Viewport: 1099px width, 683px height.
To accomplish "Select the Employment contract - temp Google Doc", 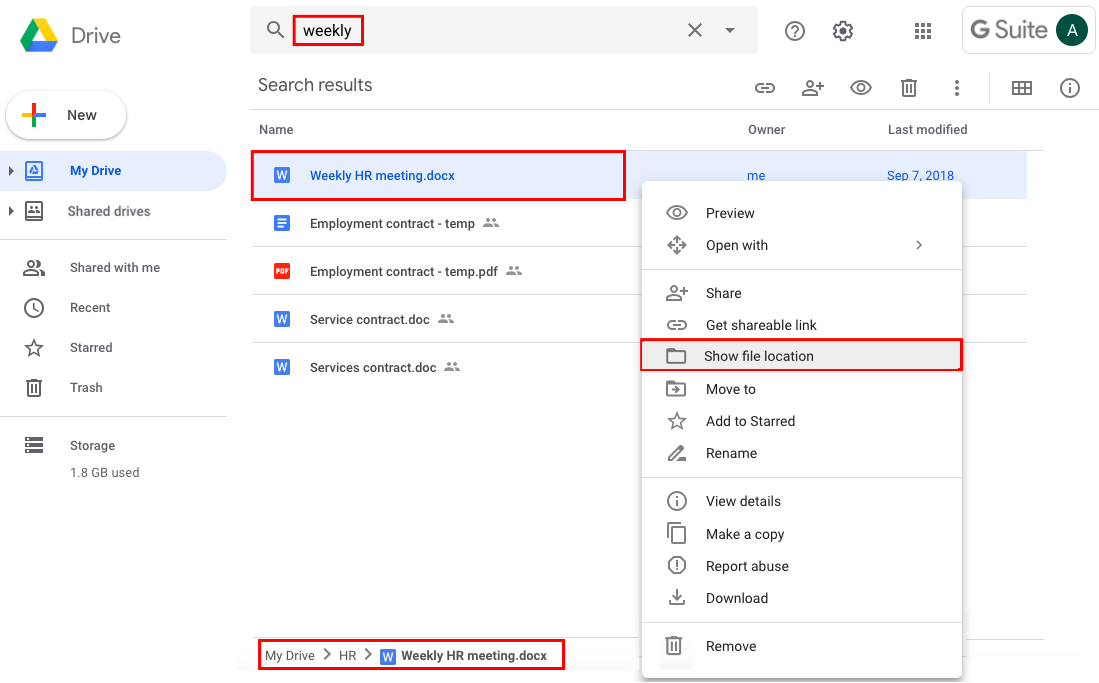I will [x=392, y=224].
